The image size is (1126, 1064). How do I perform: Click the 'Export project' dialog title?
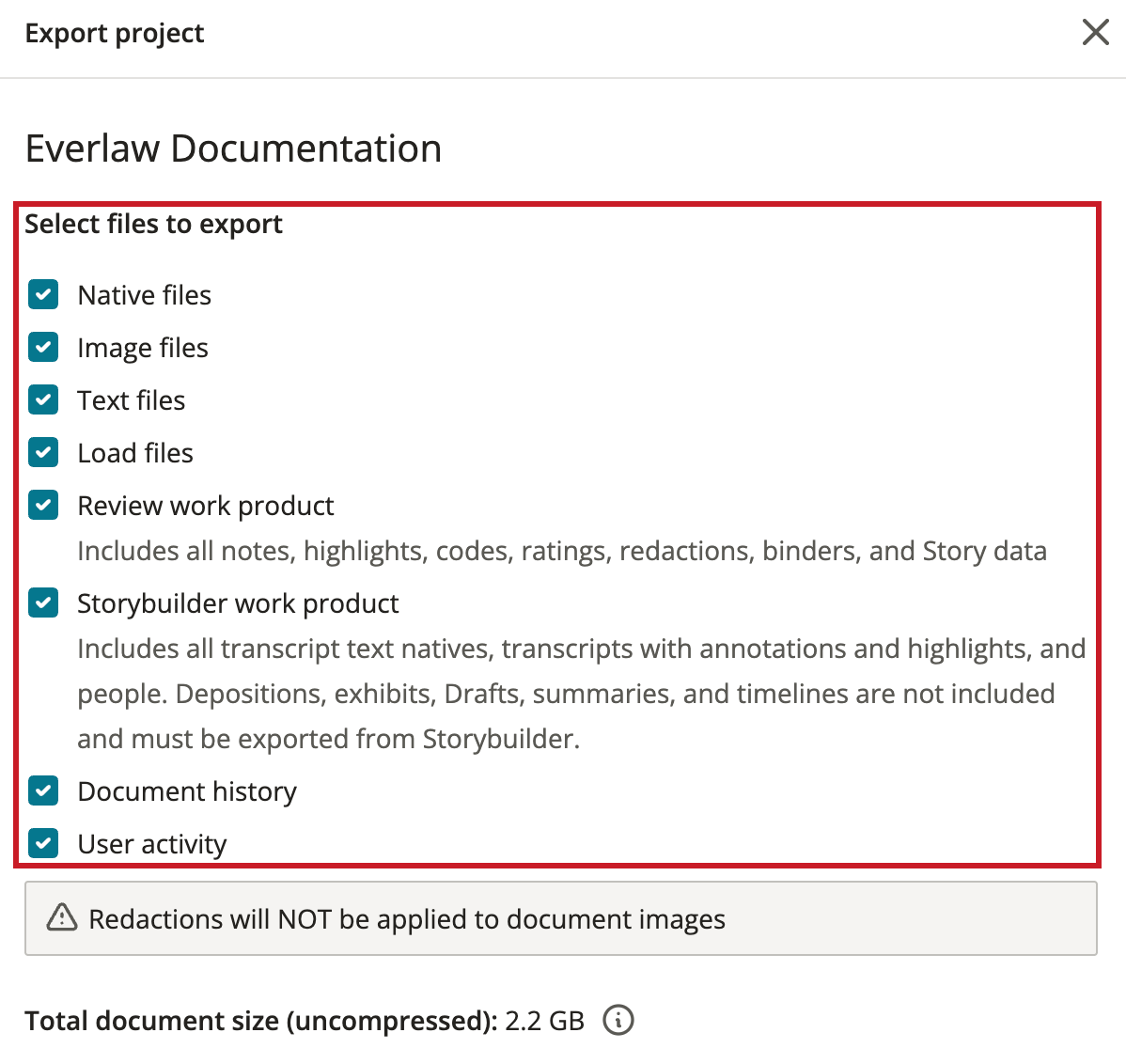coord(115,34)
